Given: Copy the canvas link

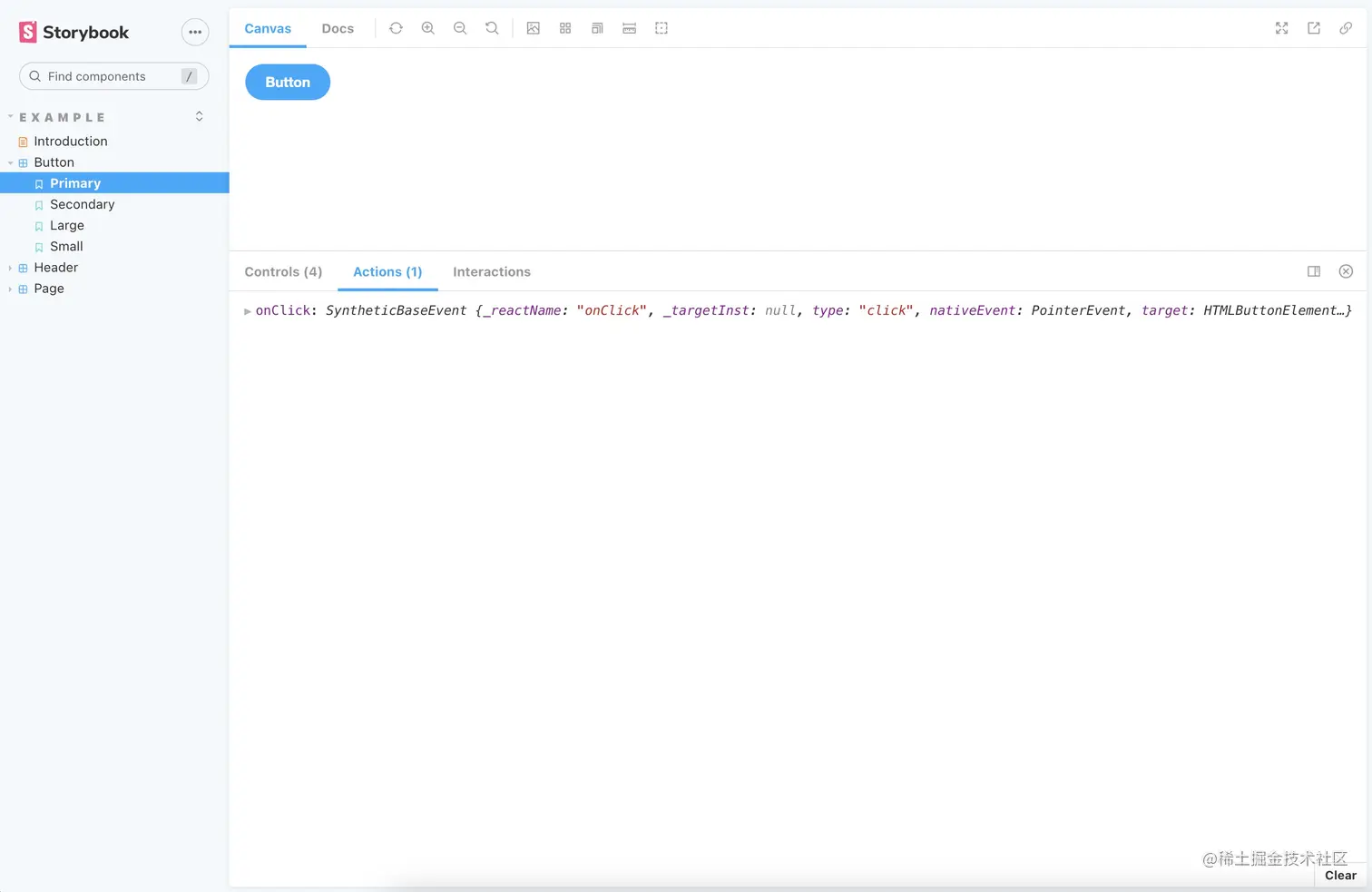Looking at the screenshot, I should [1346, 28].
